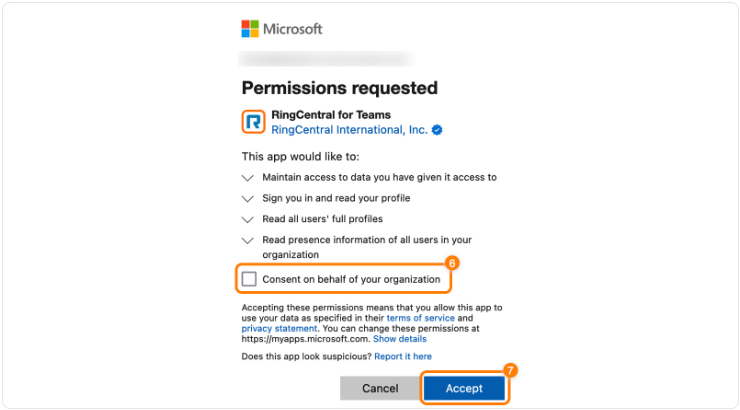Tick Consent on behalf of your organization

click(x=249, y=279)
